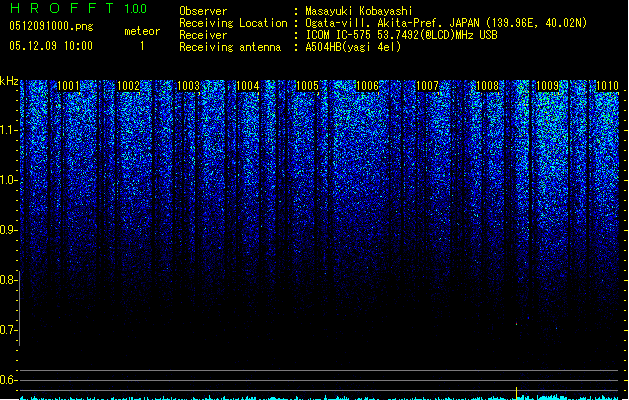Click the Receiving antenna label

click(230, 47)
